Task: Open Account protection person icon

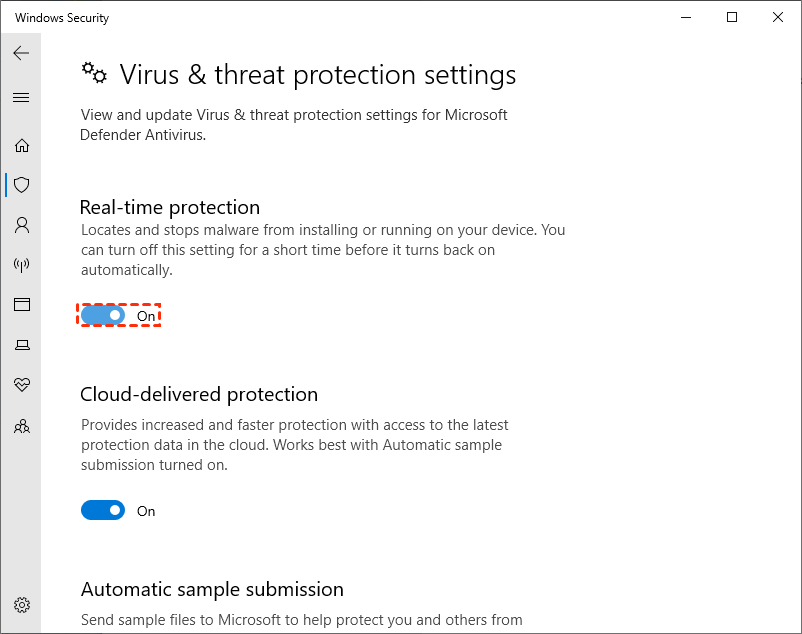Action: pyautogui.click(x=21, y=225)
